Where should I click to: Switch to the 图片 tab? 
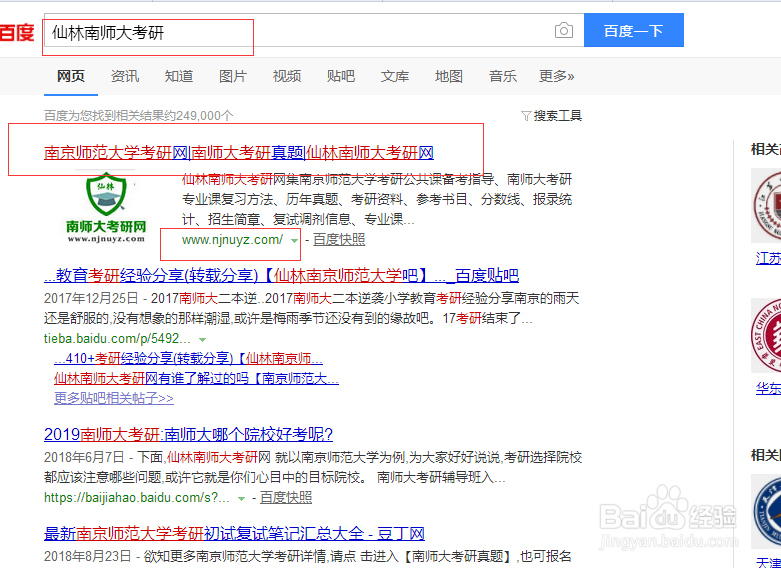233,76
